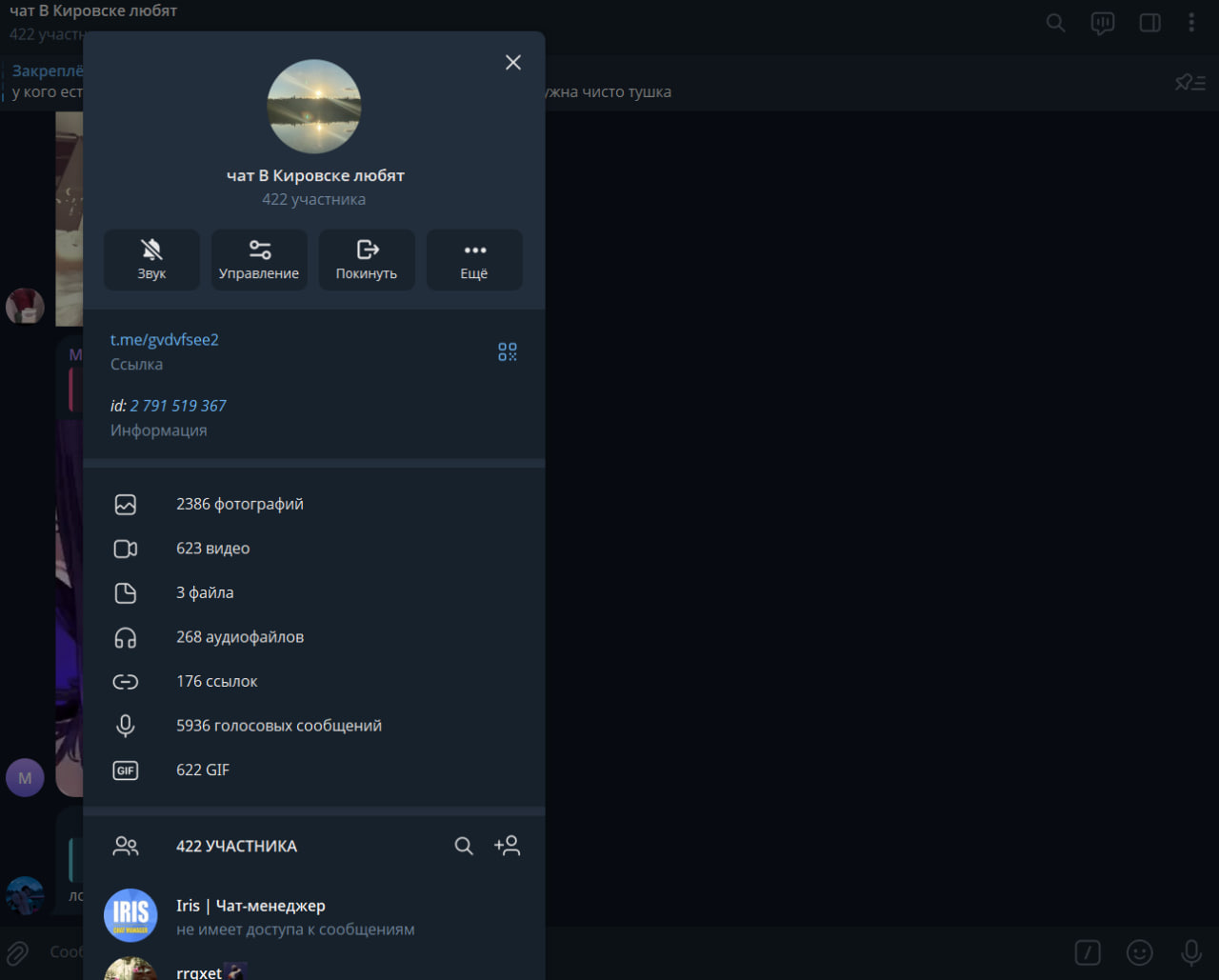The image size is (1219, 980).
Task: Open the 176 ссылок section
Action: point(314,681)
